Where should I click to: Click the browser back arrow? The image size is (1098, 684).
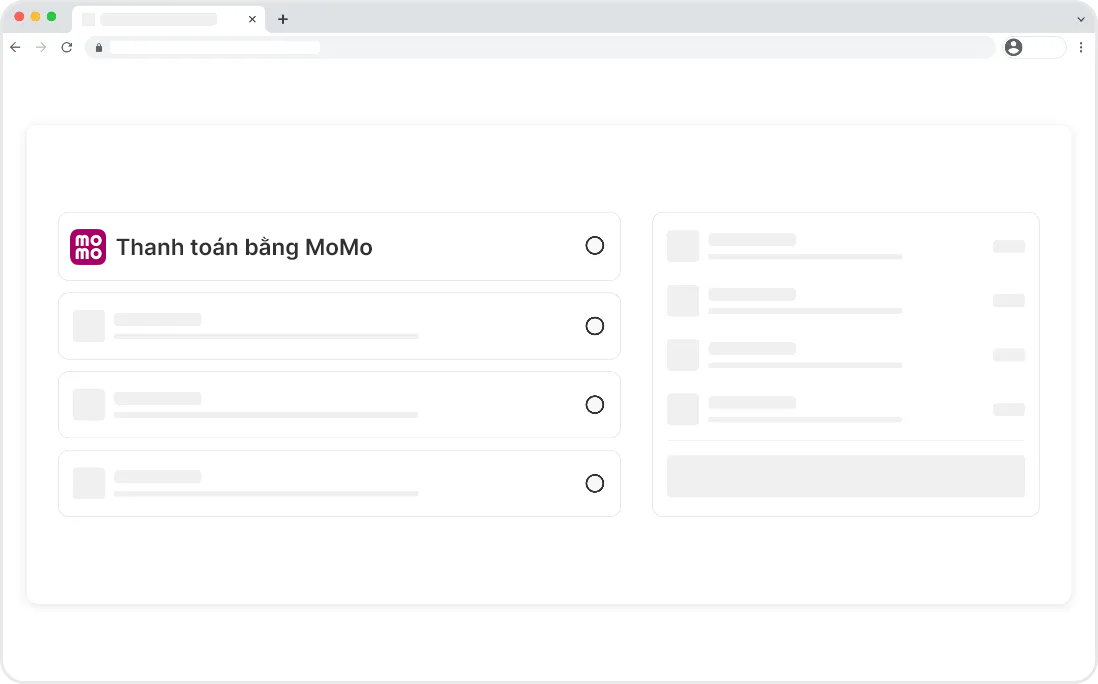(15, 47)
